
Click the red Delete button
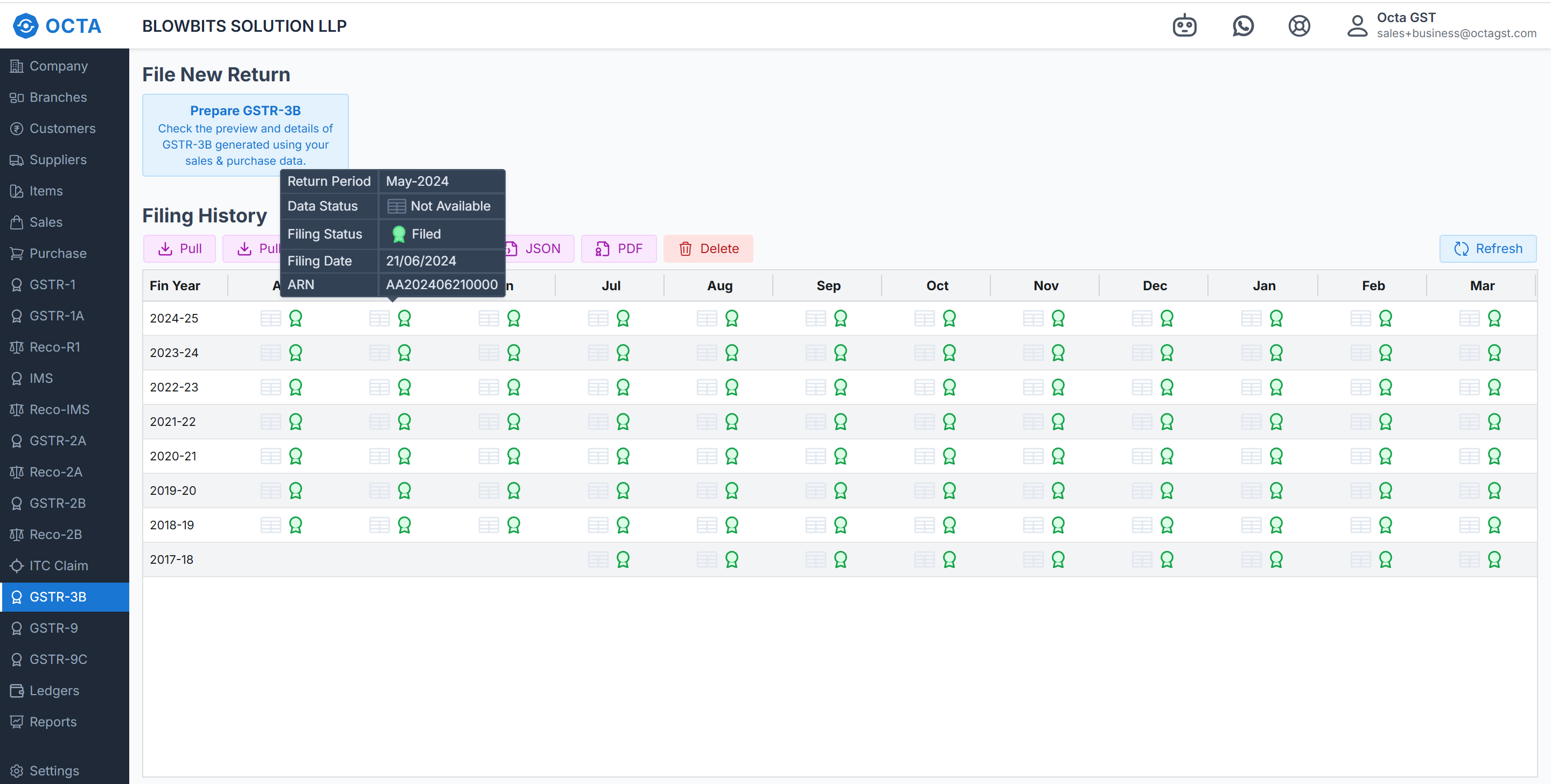click(x=708, y=249)
